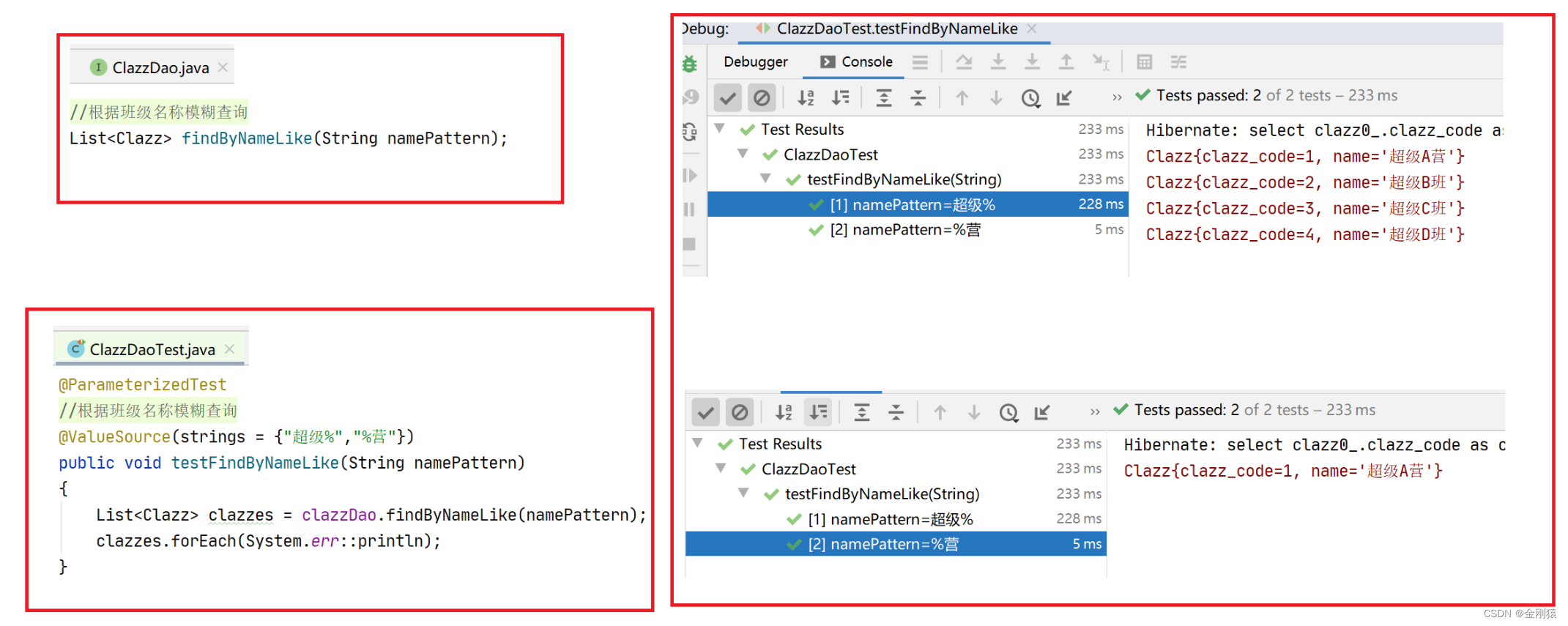Viewport: 1568px width, 626px height.
Task: Collapse ClazzDaoTest node in lower tree
Action: (x=721, y=468)
